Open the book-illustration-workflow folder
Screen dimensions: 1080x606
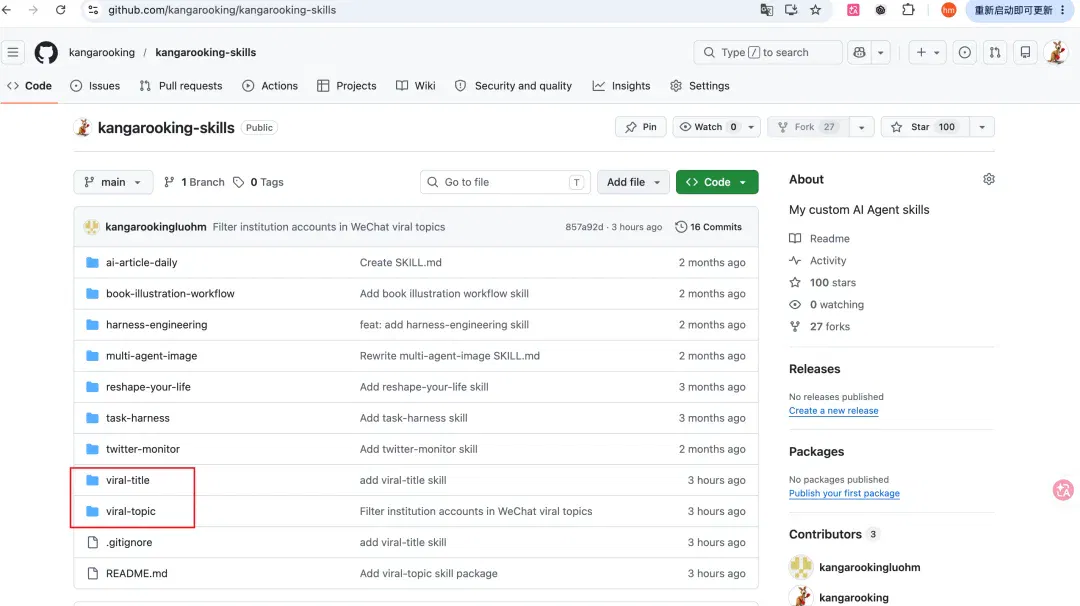tap(170, 293)
